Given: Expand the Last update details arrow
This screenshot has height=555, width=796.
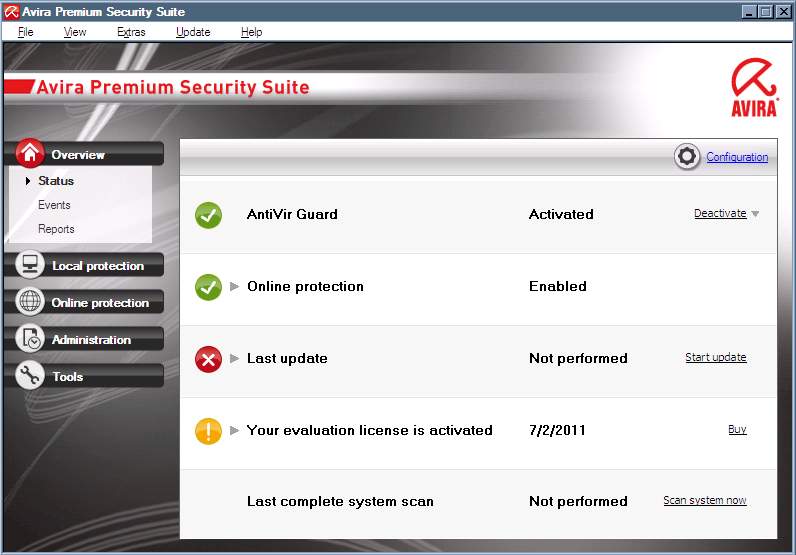Looking at the screenshot, I should click(235, 358).
